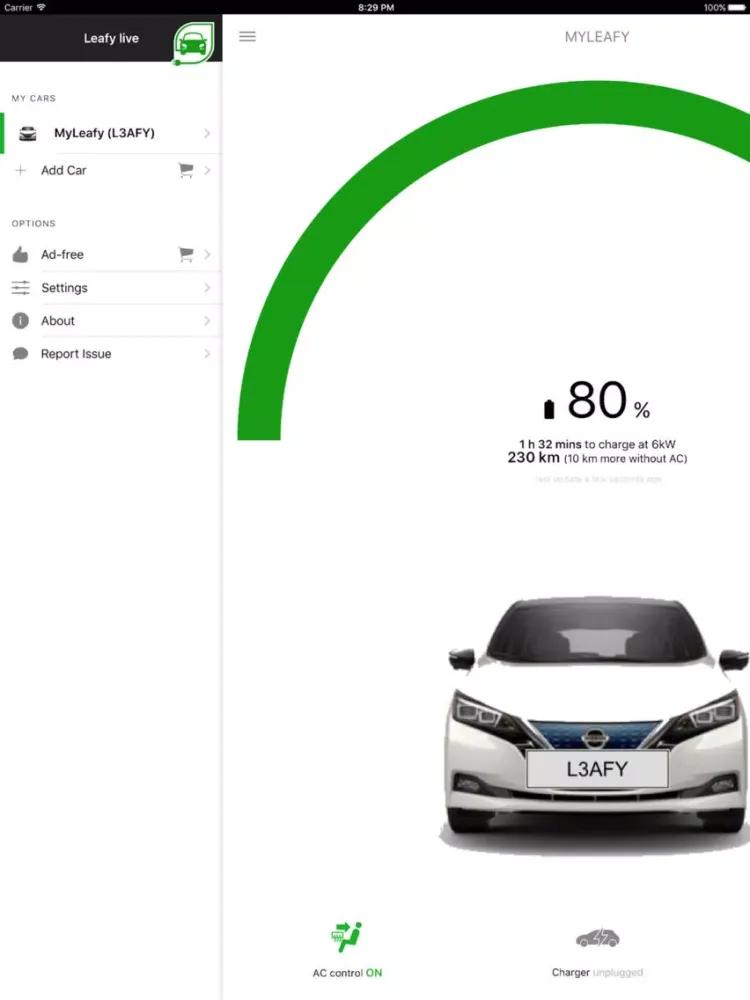Open chevron on Report Issue row
750x1000 pixels.
click(207, 354)
